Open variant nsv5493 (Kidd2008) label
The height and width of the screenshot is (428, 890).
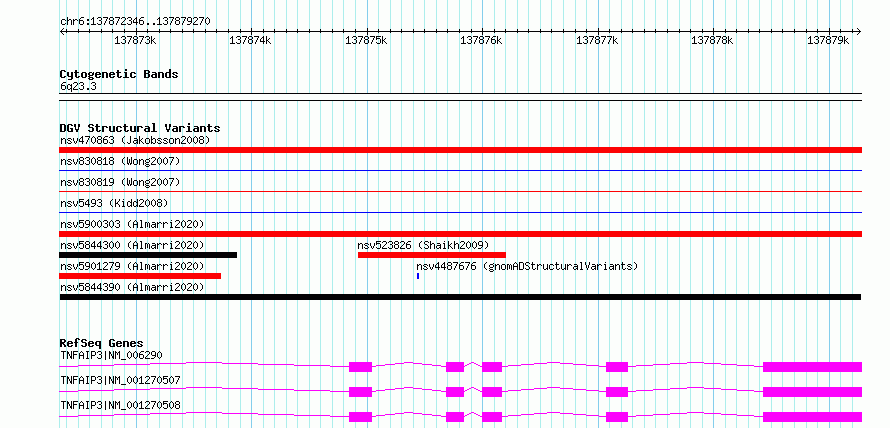click(114, 203)
